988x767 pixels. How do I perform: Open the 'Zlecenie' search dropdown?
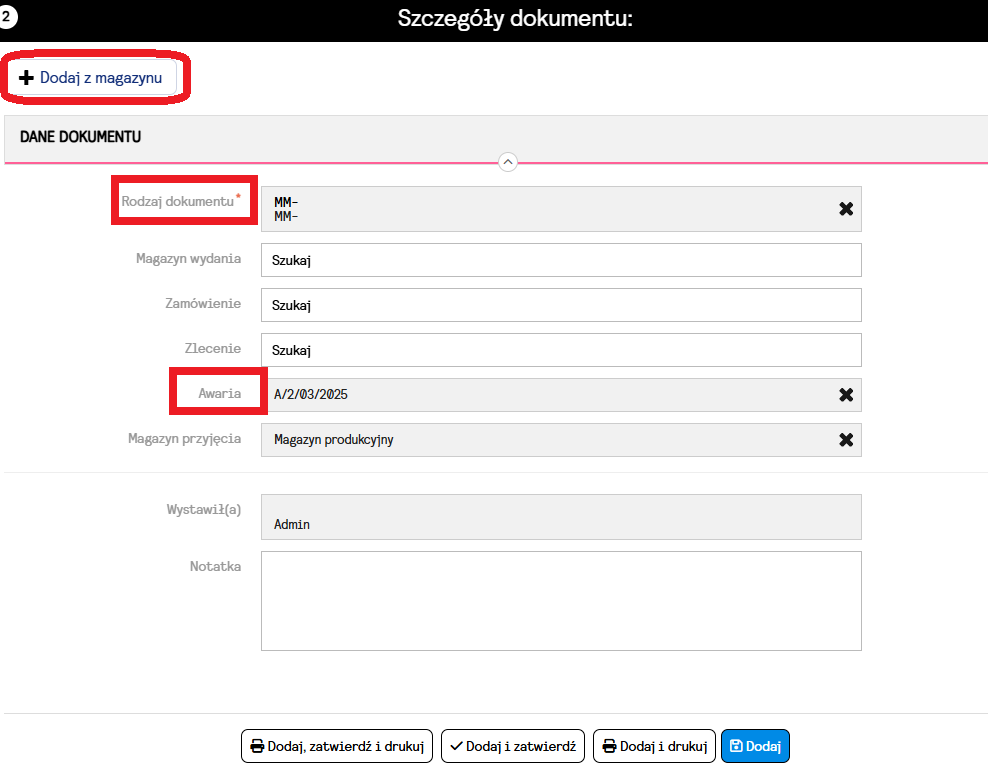pyautogui.click(x=560, y=350)
